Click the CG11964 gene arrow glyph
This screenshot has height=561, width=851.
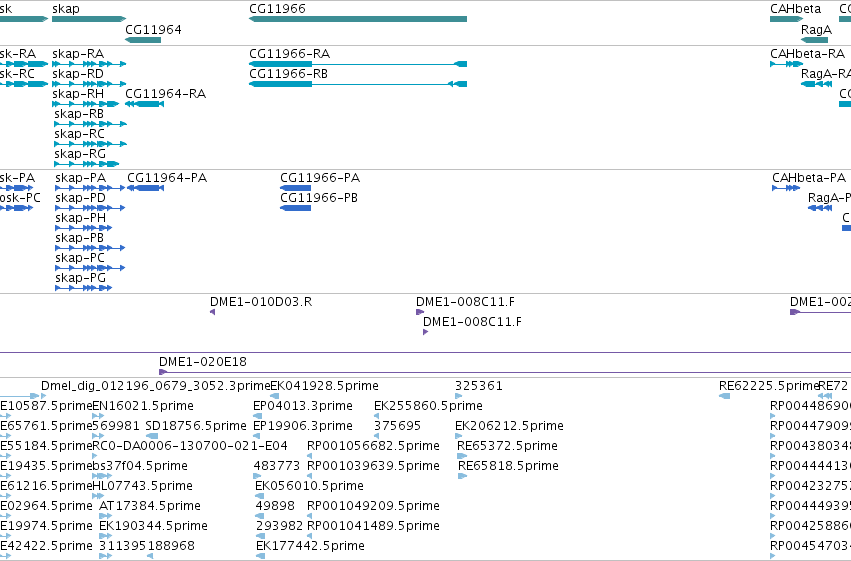pos(143,40)
